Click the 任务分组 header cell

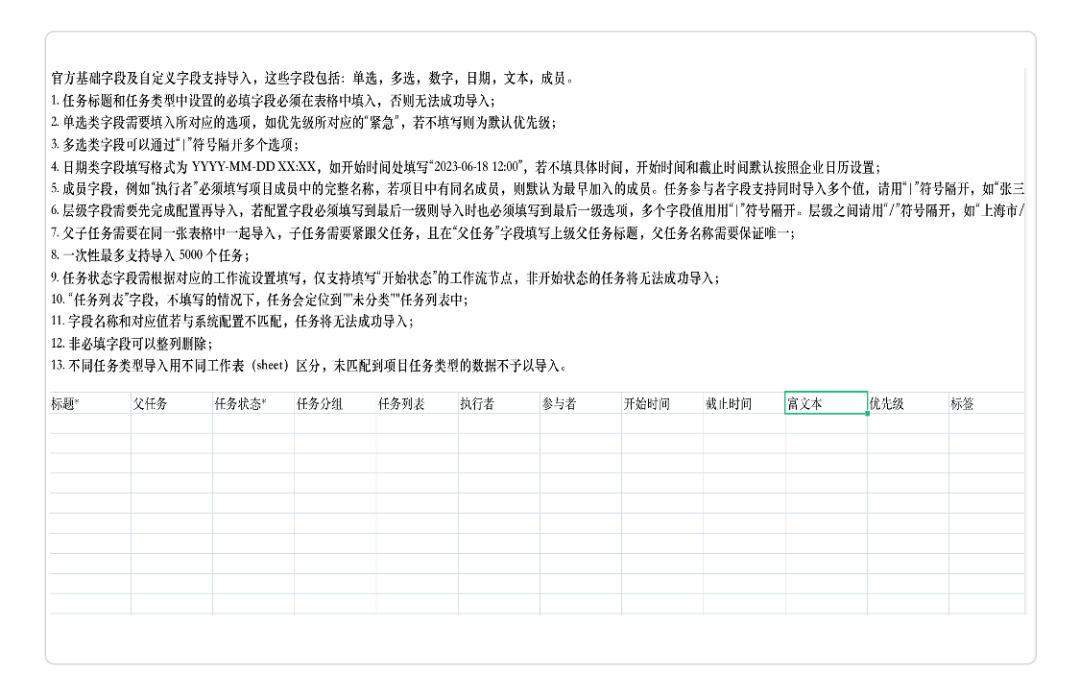pyautogui.click(x=335, y=404)
